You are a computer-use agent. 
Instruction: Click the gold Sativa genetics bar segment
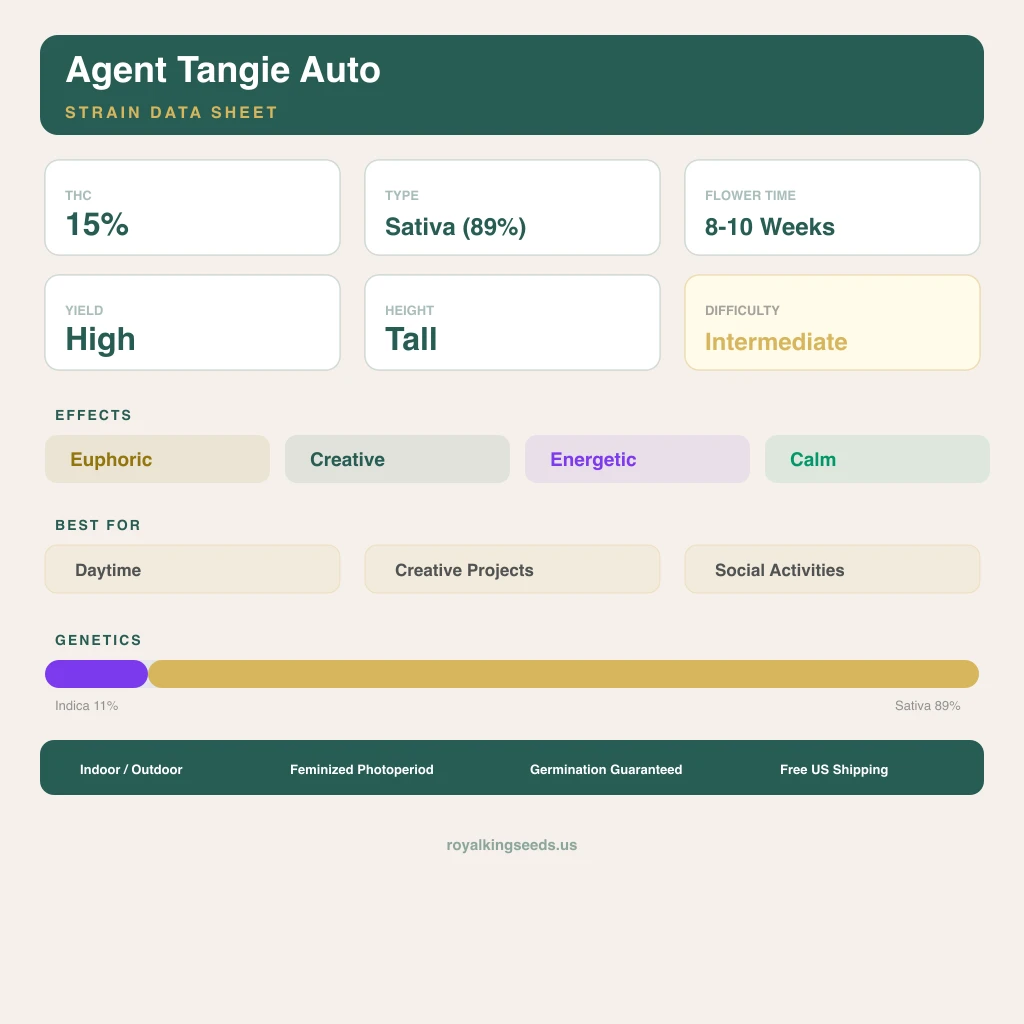(563, 674)
